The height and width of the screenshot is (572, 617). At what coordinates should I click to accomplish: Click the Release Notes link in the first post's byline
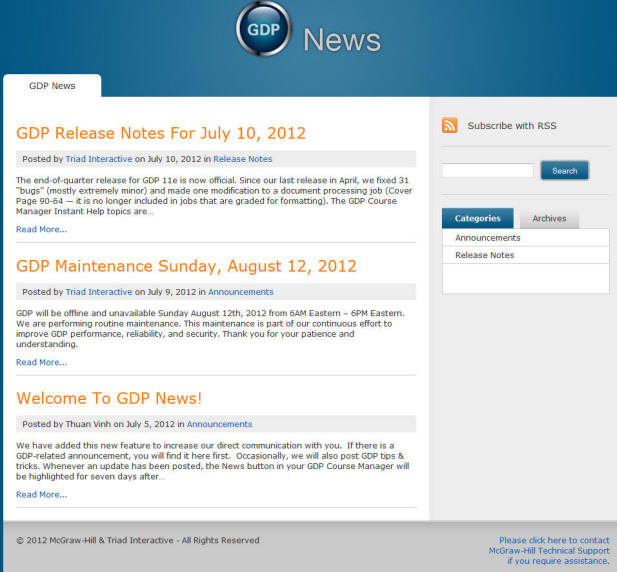pos(243,159)
